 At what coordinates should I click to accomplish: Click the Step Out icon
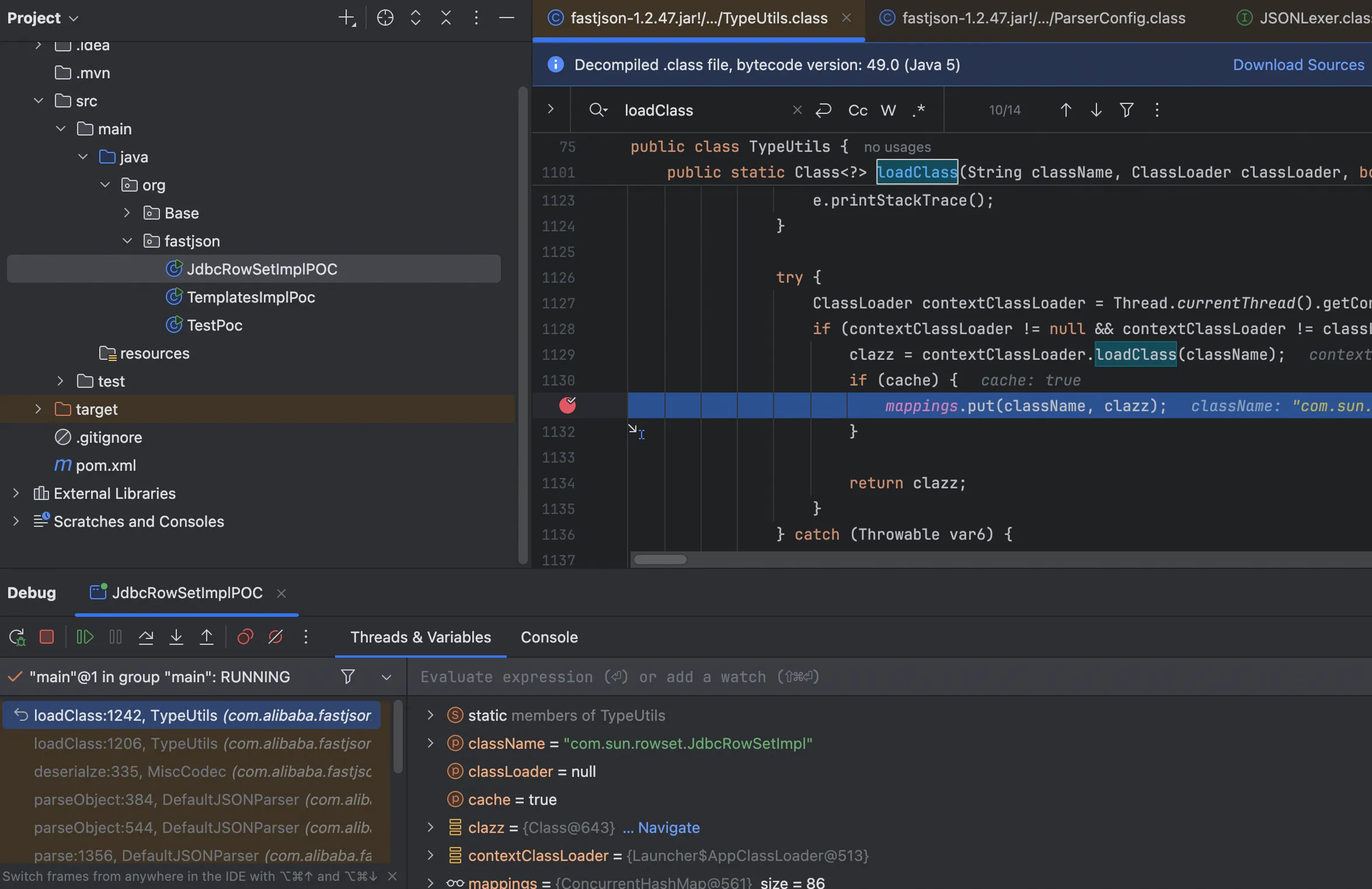[x=207, y=637]
